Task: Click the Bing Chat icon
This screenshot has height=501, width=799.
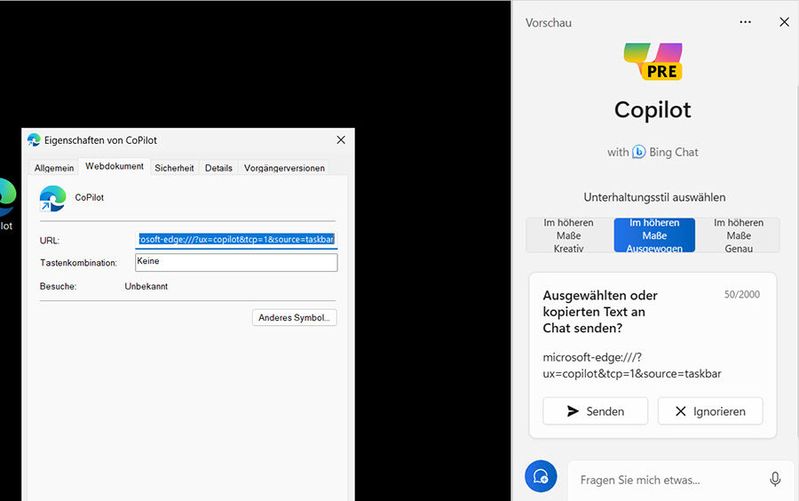Action: (638, 152)
